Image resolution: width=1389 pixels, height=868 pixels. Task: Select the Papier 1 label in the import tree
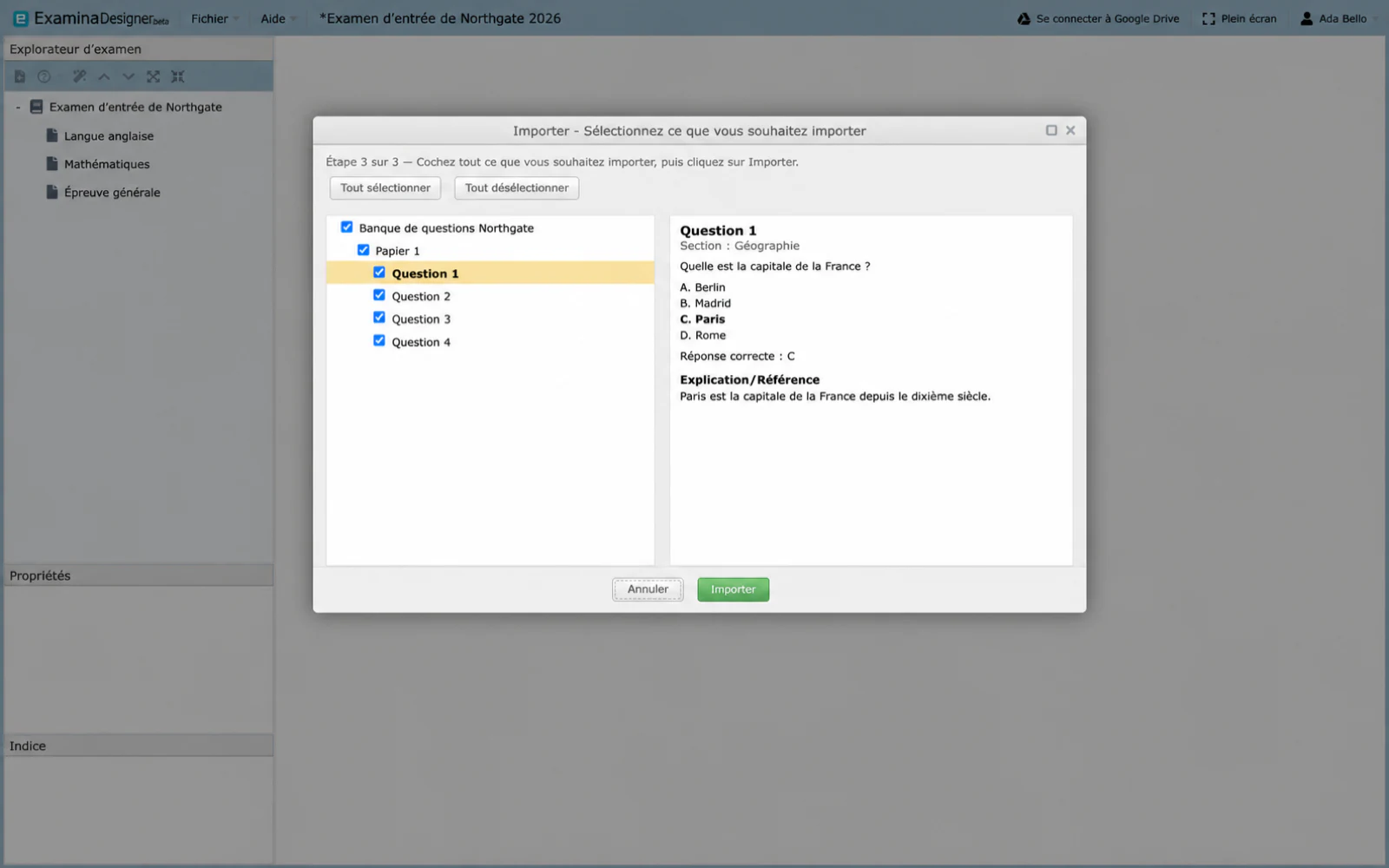(x=398, y=251)
